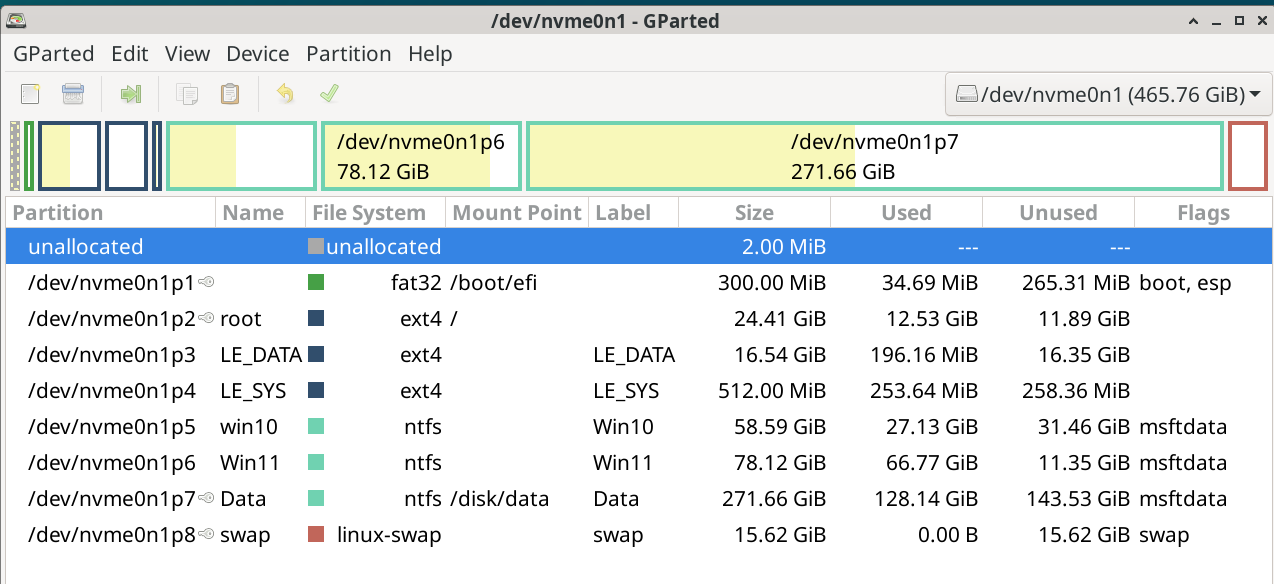Viewport: 1274px width, 584px height.
Task: Open the /dev/nvme0n1 device selector dropdown
Action: tap(1107, 95)
